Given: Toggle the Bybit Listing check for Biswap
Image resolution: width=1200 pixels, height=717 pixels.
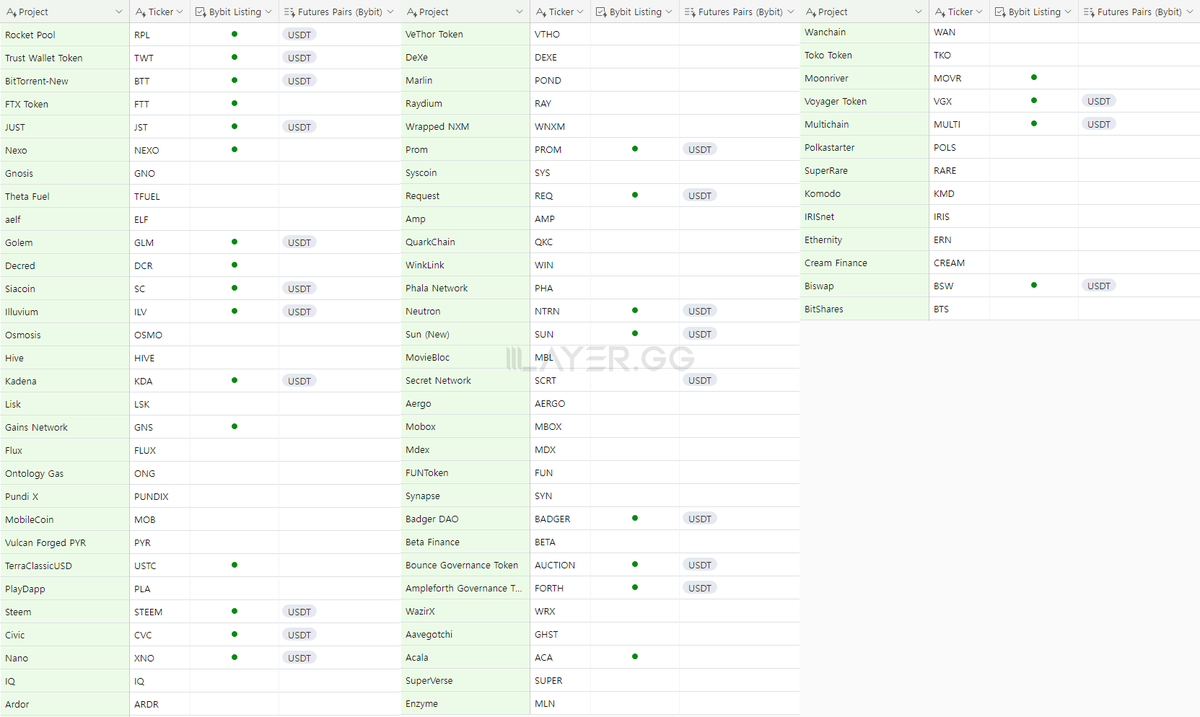Looking at the screenshot, I should point(1034,285).
